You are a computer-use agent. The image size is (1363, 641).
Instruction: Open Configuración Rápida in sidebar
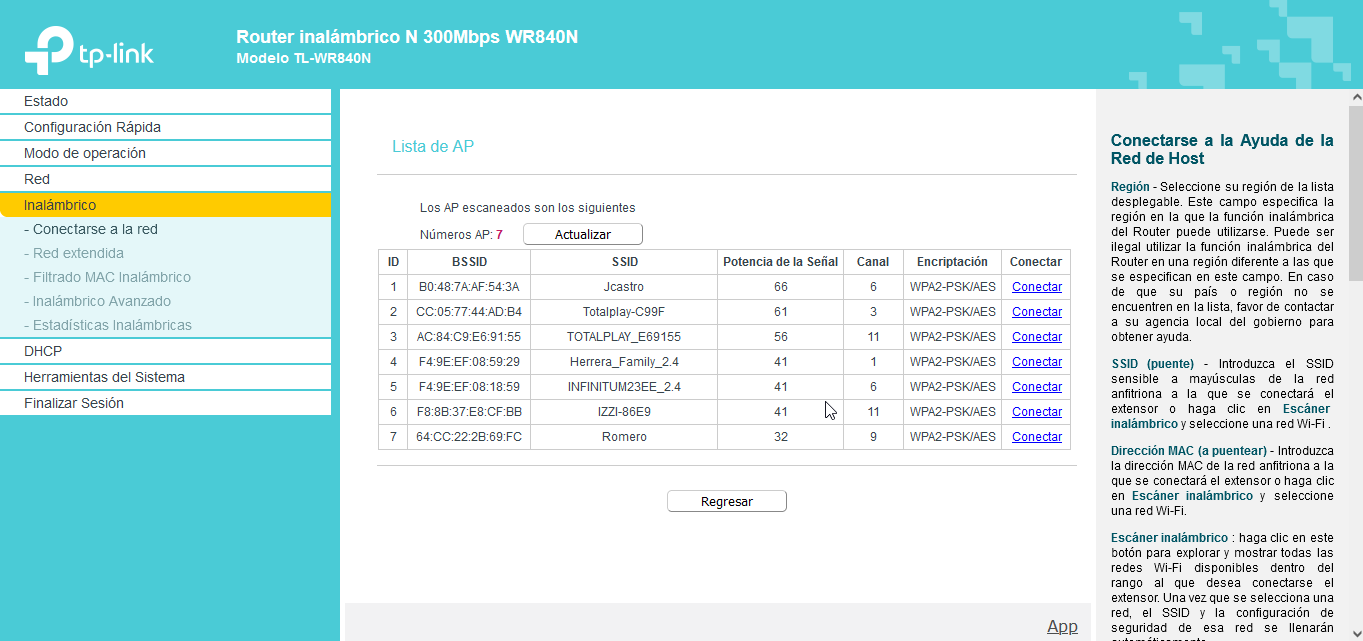[92, 127]
